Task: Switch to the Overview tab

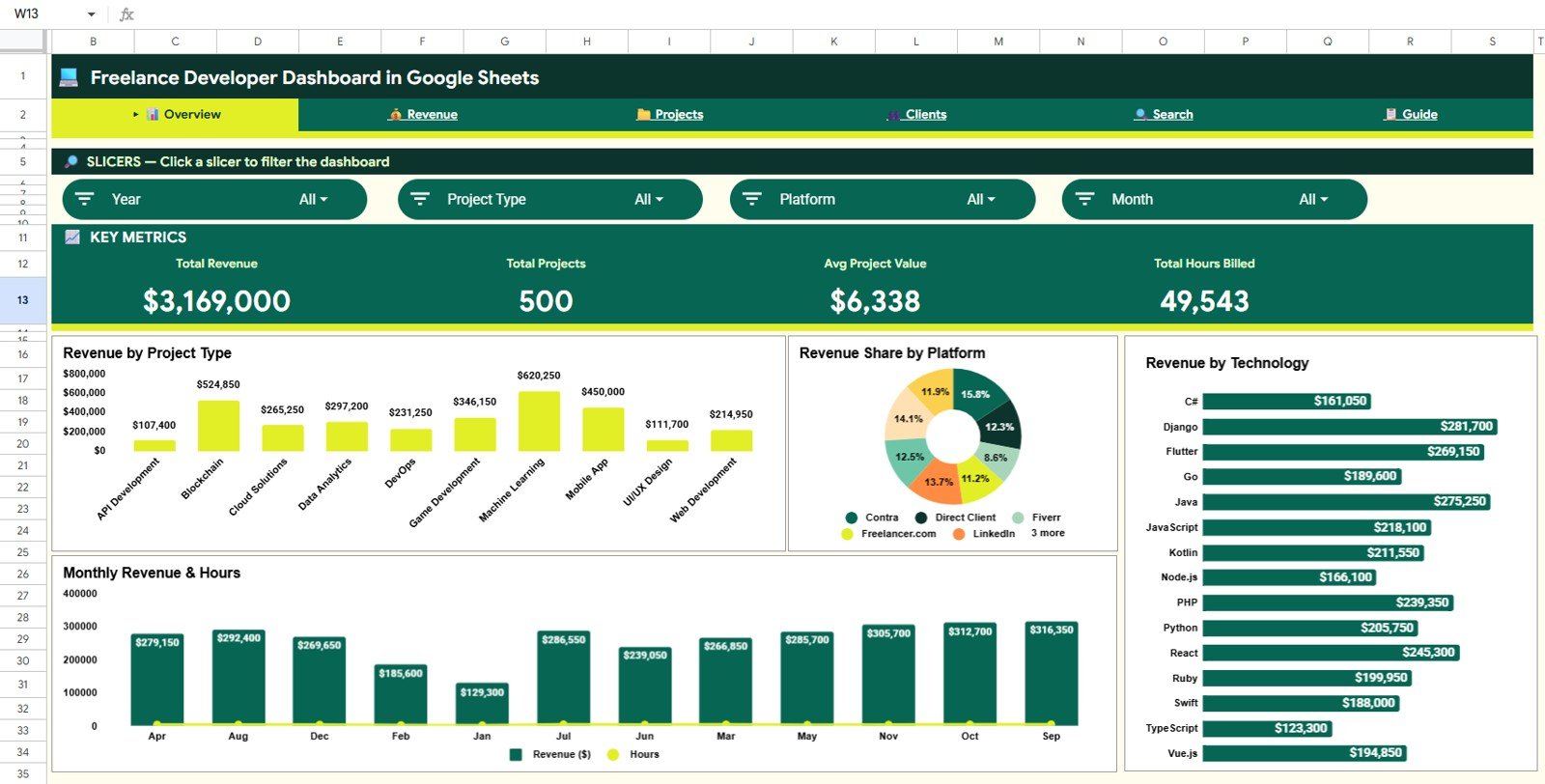Action: 175,114
